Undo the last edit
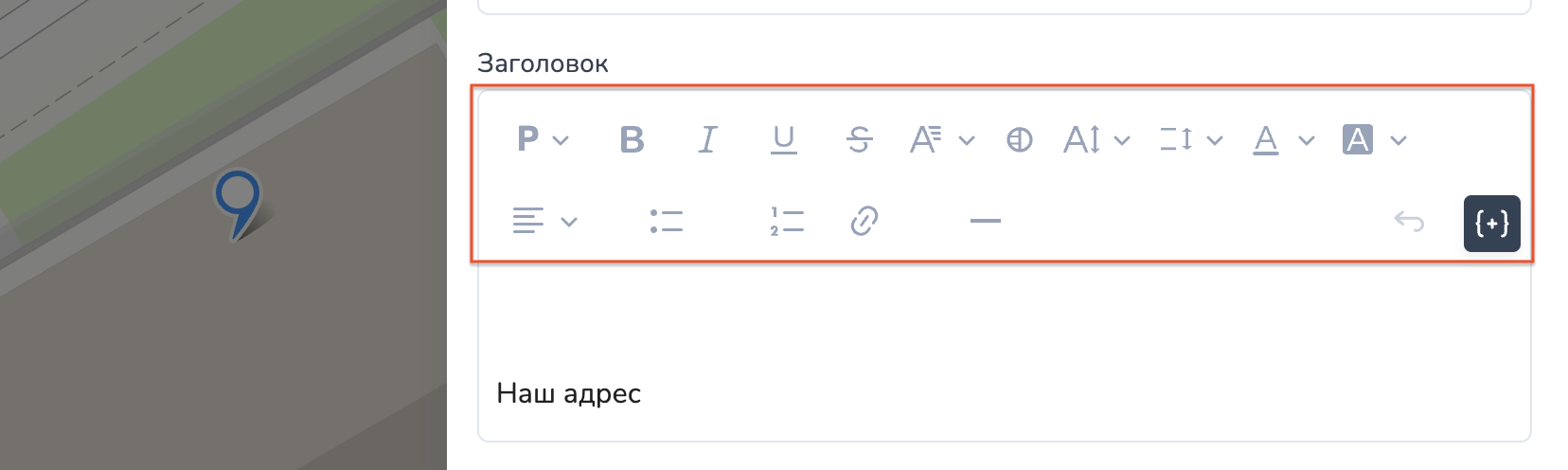The image size is (1568, 470). pyautogui.click(x=1409, y=222)
